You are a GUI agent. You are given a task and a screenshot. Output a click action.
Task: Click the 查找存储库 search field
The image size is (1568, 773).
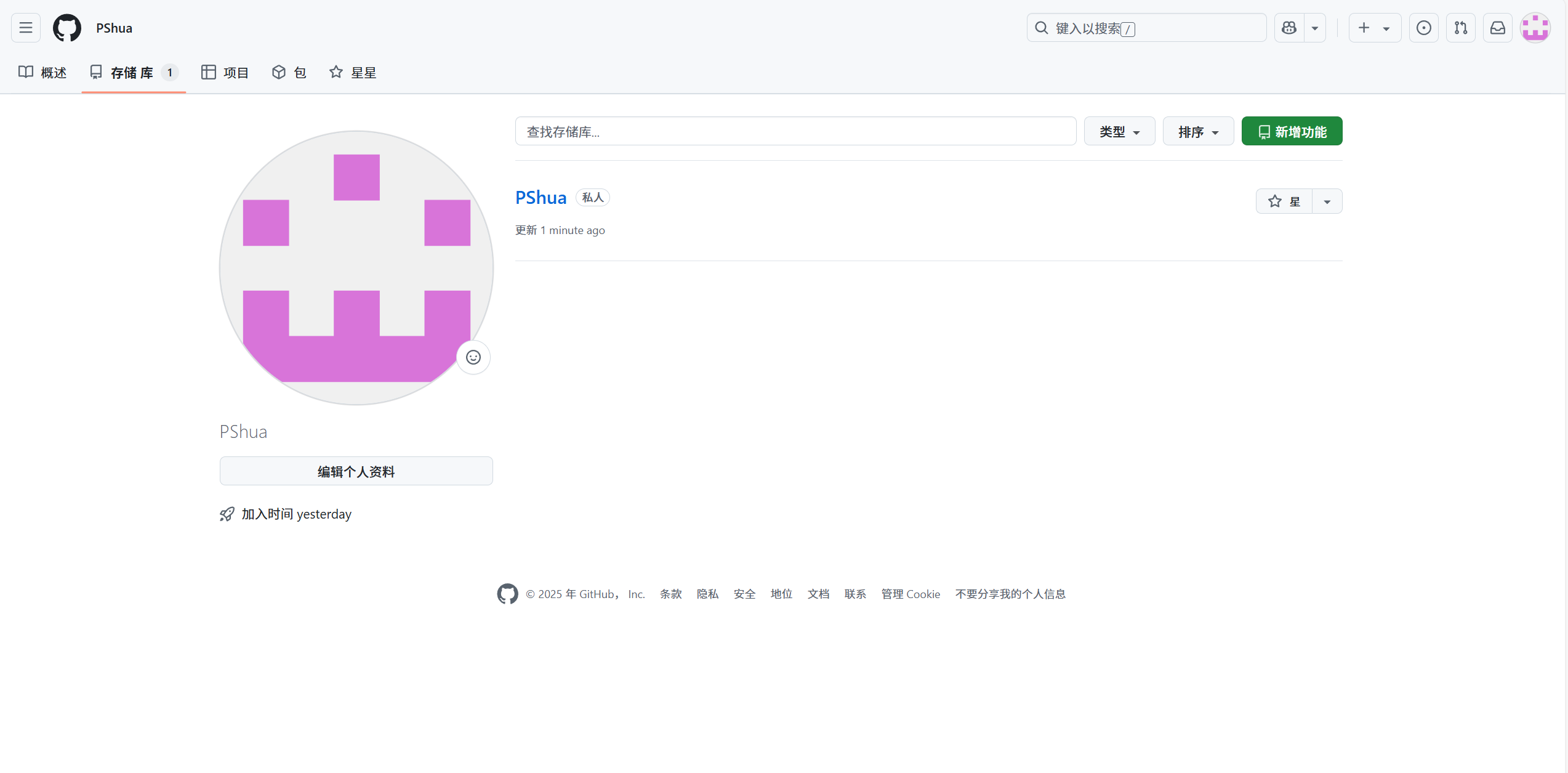tap(795, 131)
